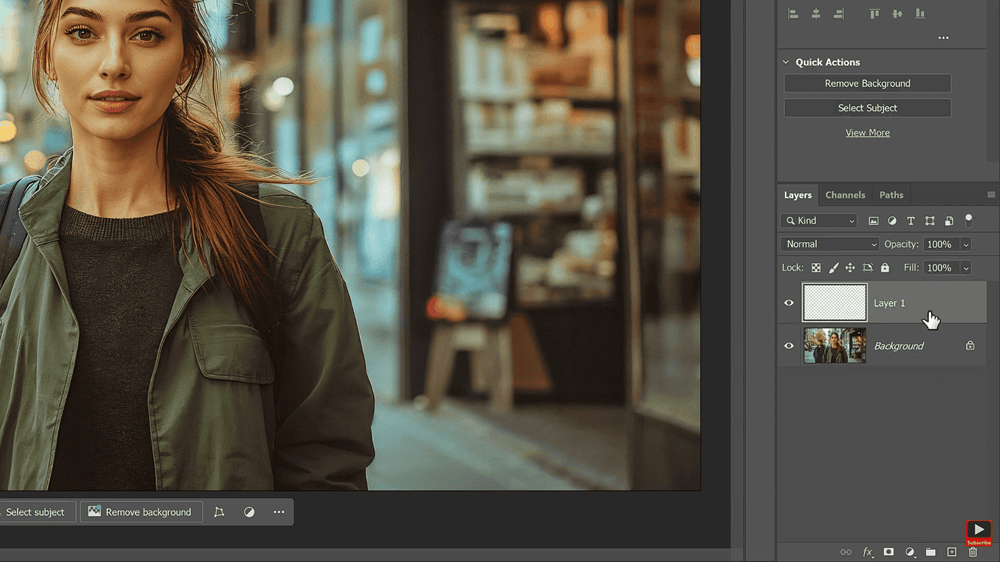Switch to the Channels tab
This screenshot has width=1000, height=562.
click(845, 195)
